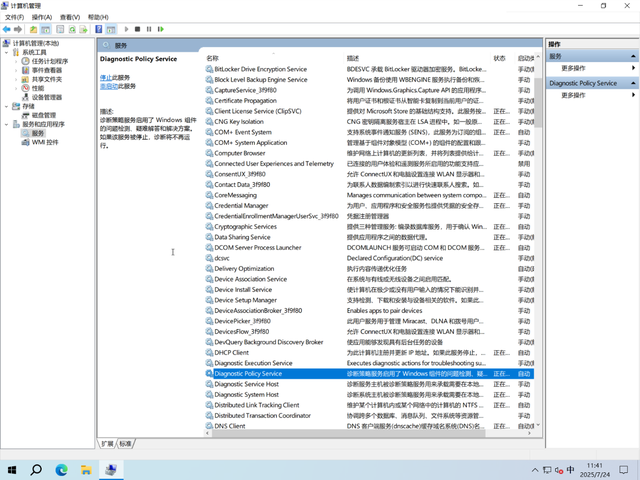
Task: Select the 事件查看器 icon in the tree
Action: click(25, 70)
